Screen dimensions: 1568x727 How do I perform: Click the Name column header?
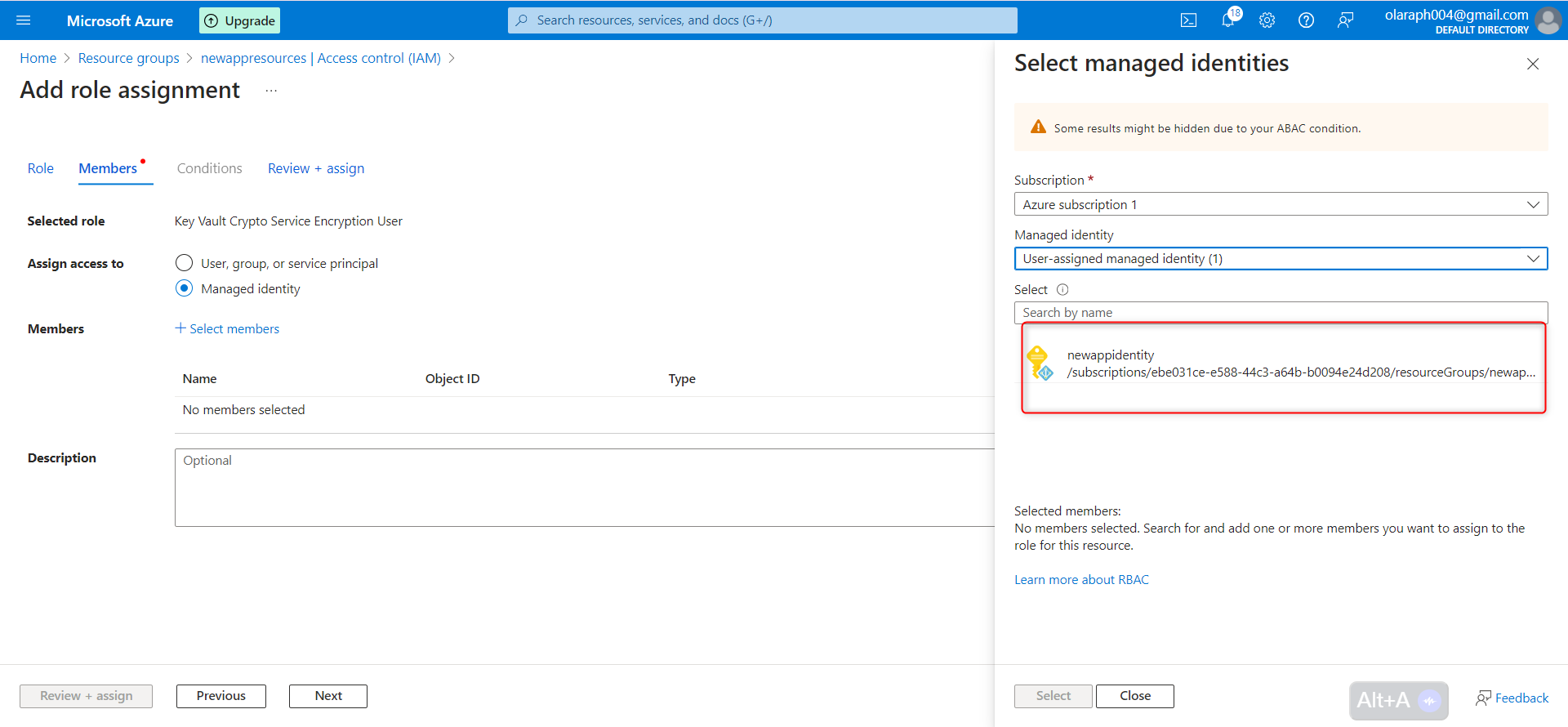200,379
